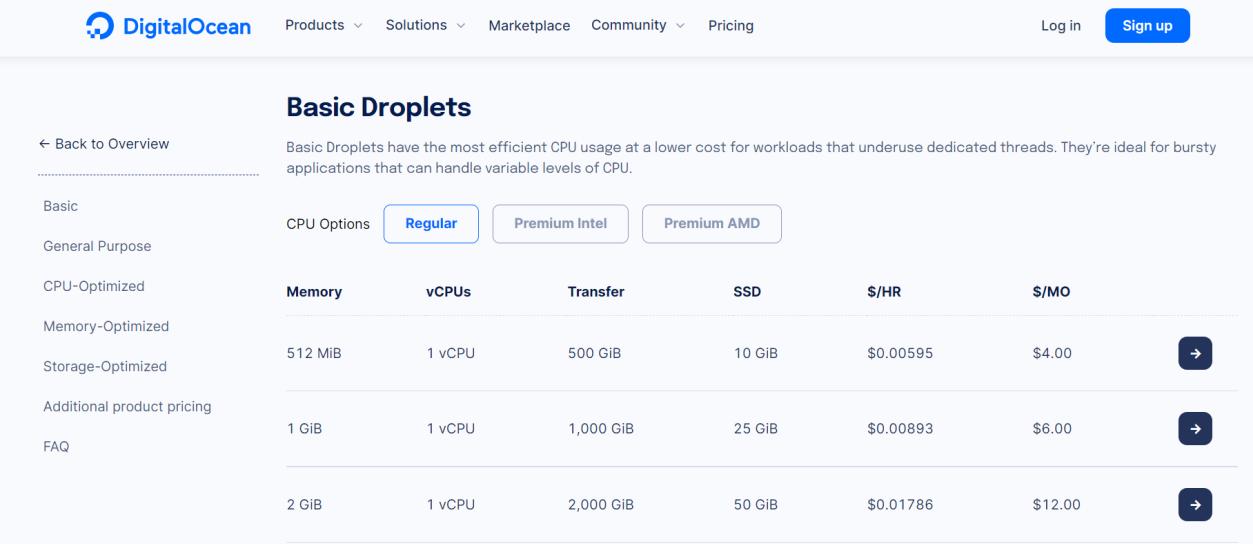Click arrow button for 2 GiB droplet
This screenshot has width=1253, height=544.
(x=1195, y=505)
